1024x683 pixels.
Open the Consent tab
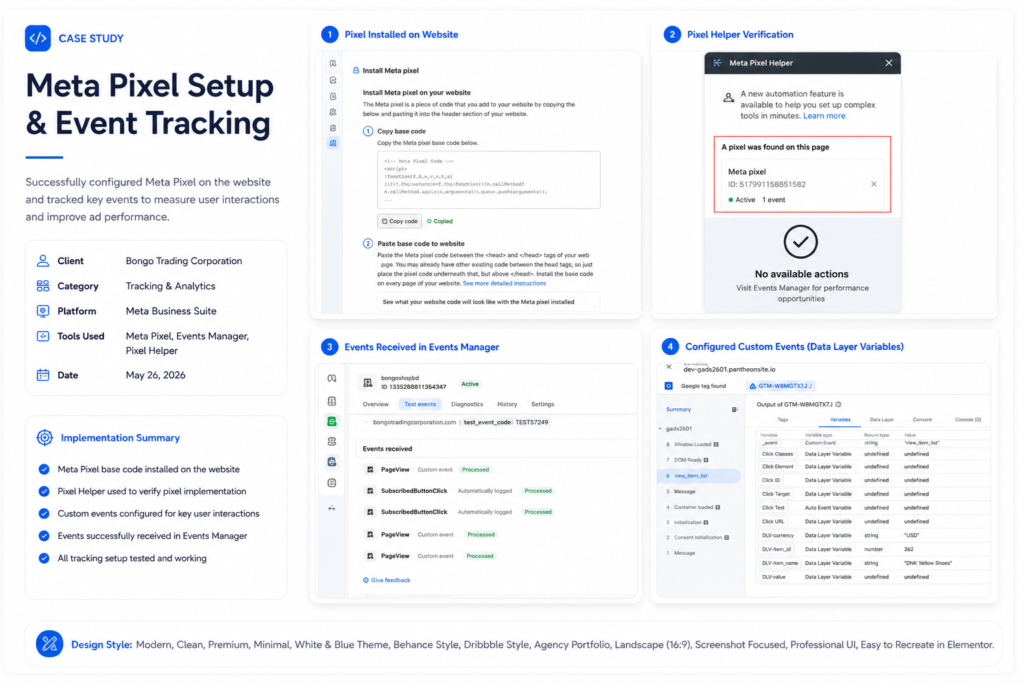click(x=922, y=420)
